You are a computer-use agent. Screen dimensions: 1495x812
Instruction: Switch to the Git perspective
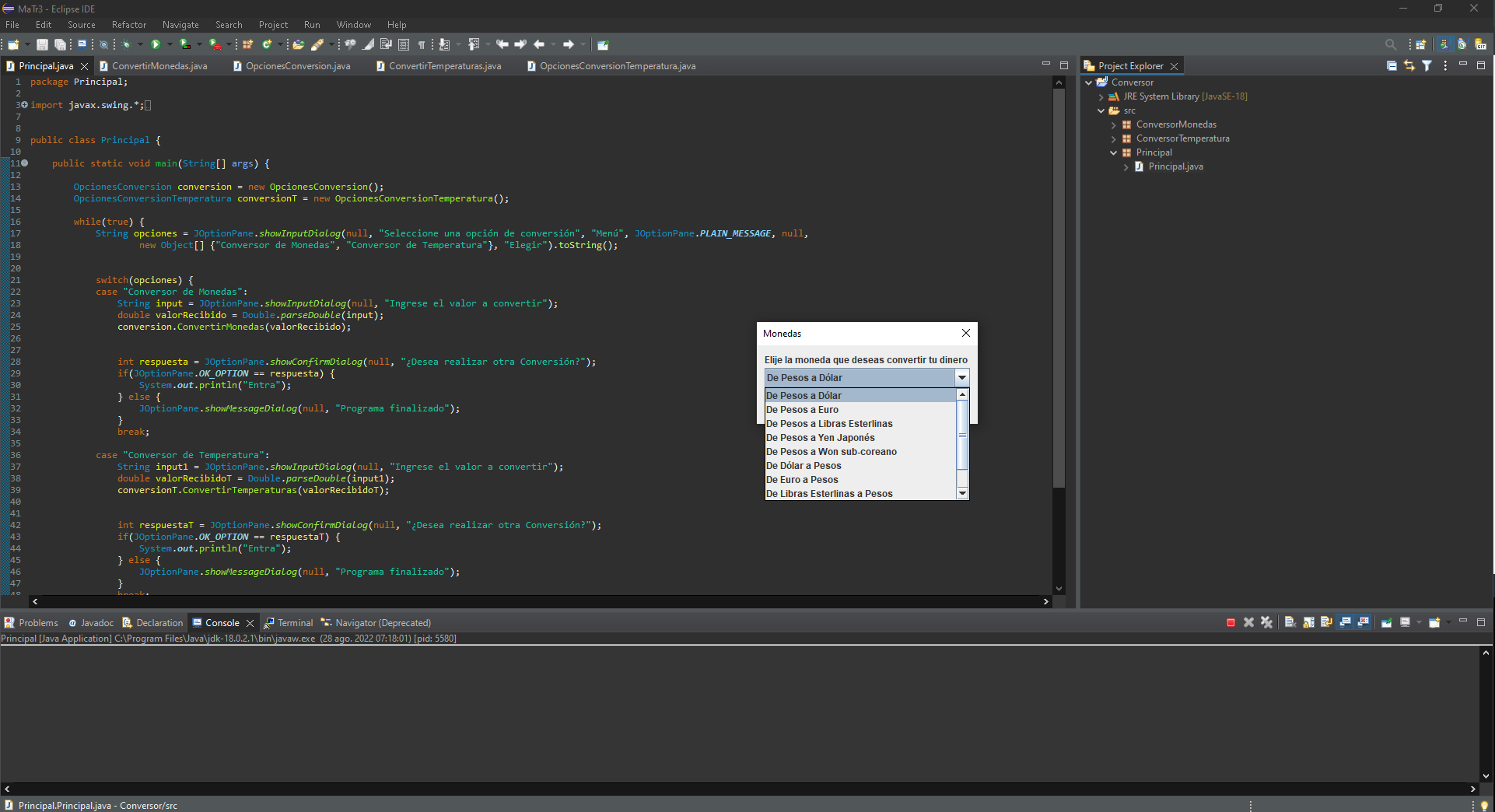pyautogui.click(x=1481, y=45)
